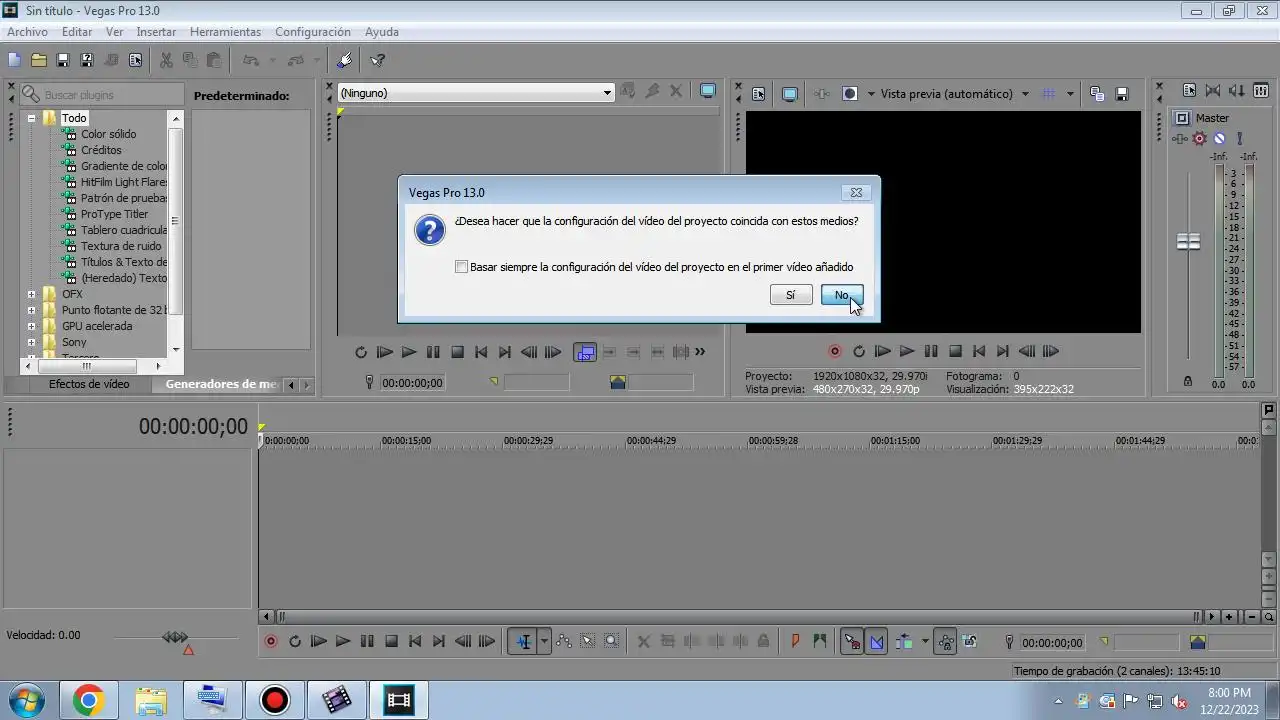Toggle automatic crossfades button
This screenshot has width=1280, height=720.
point(876,642)
